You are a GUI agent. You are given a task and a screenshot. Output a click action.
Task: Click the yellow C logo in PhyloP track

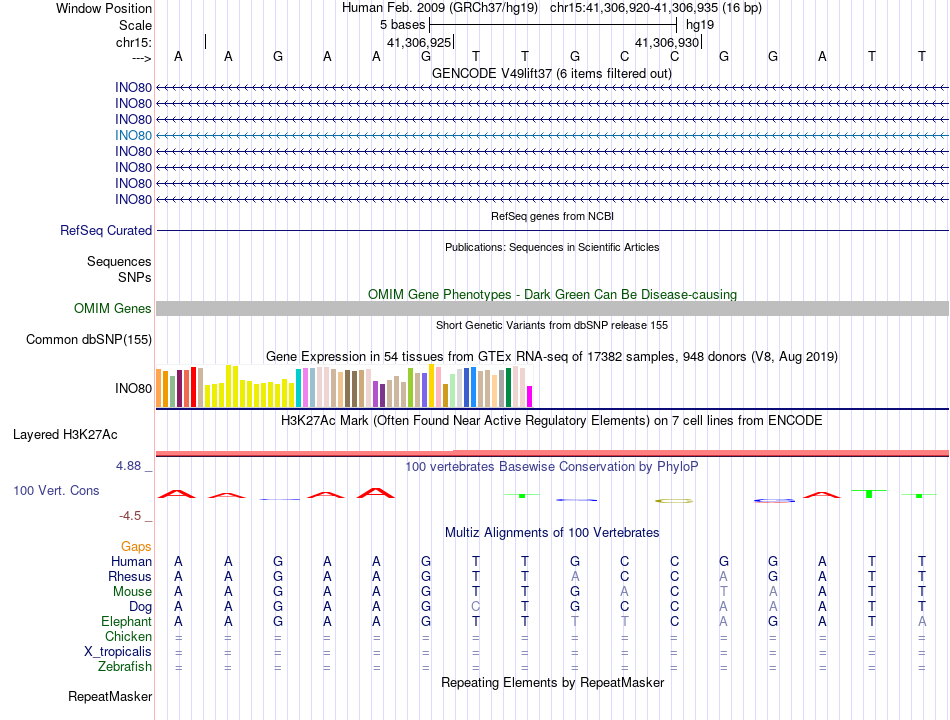[674, 501]
